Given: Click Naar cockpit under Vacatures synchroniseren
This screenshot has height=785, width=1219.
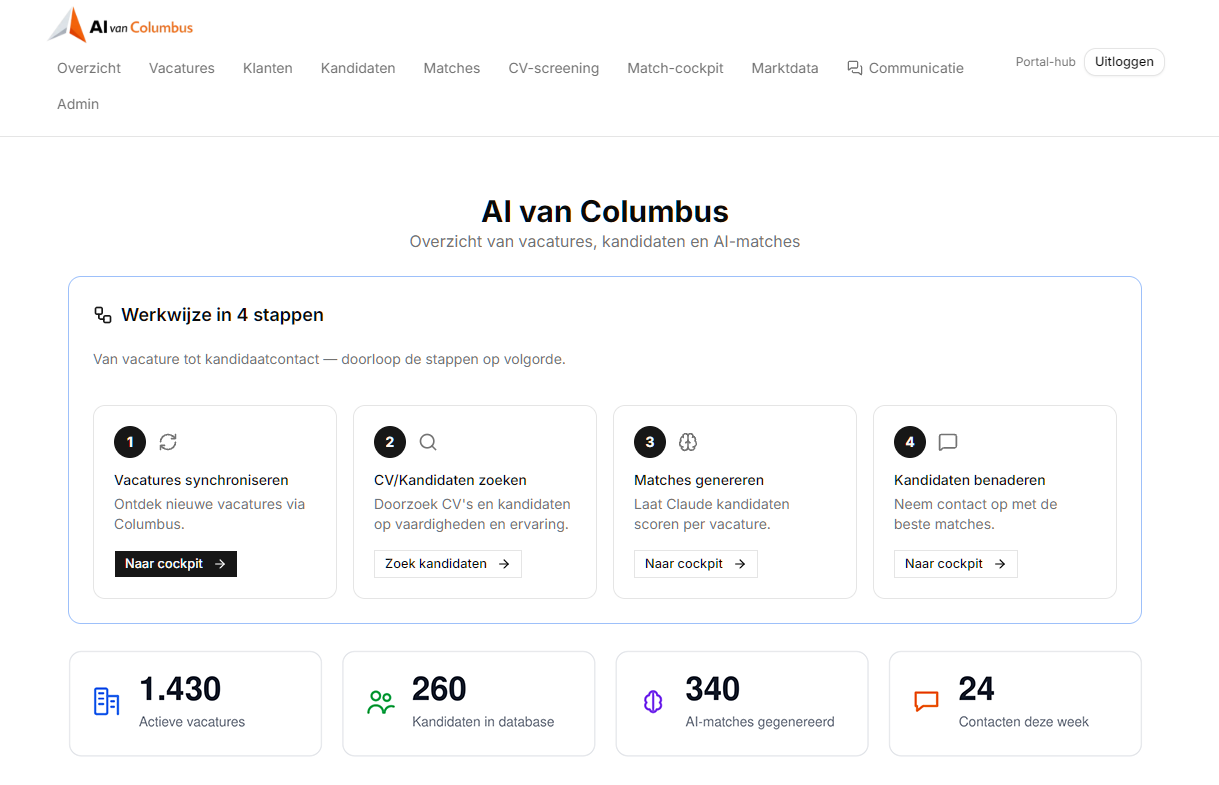Looking at the screenshot, I should 176,564.
